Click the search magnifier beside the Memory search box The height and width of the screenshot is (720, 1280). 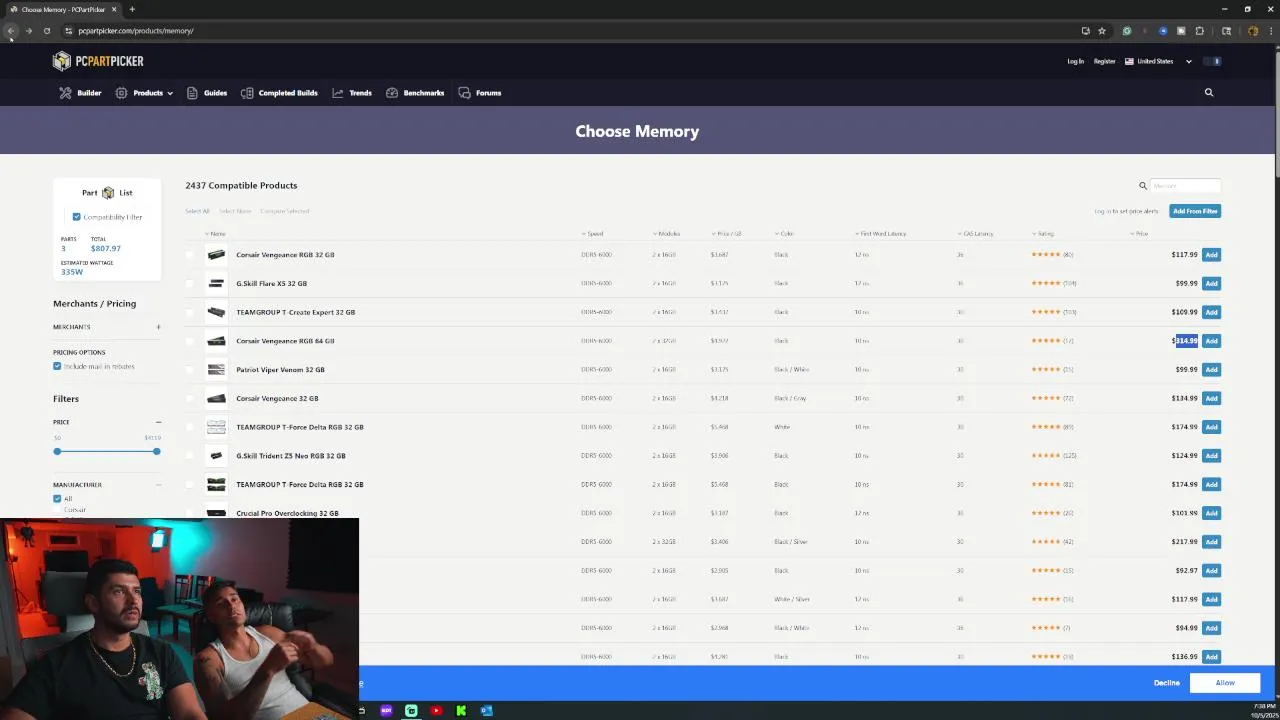tap(1143, 185)
